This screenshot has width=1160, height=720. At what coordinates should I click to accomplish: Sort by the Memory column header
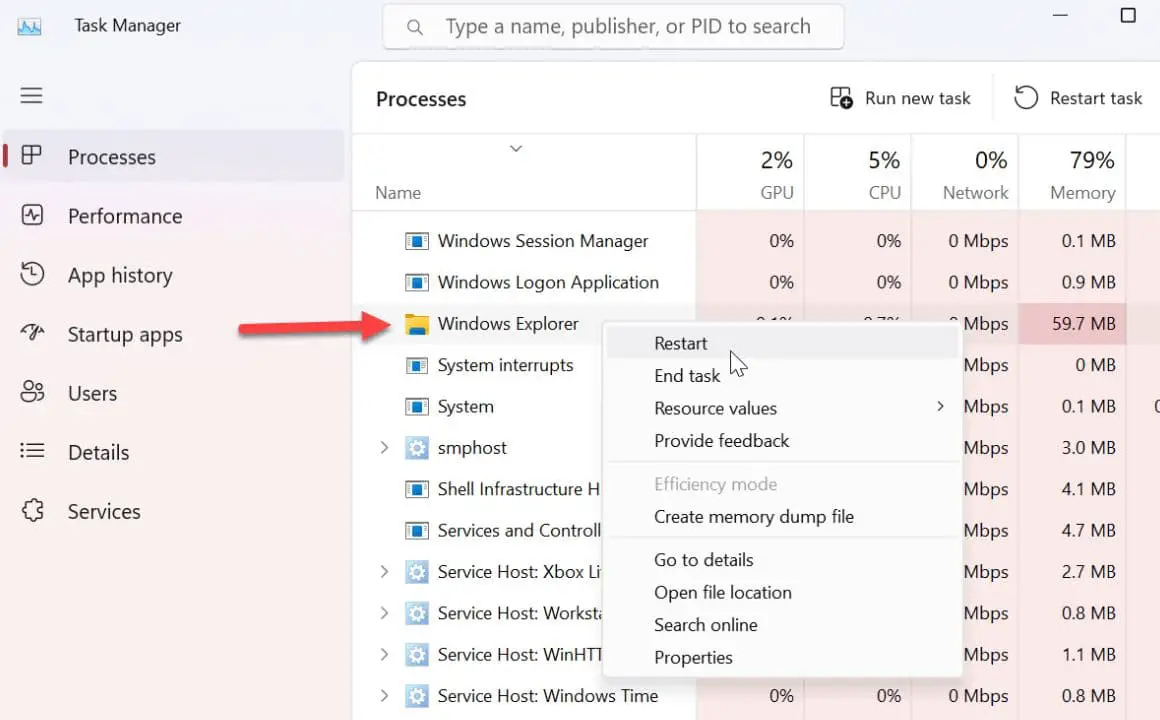(x=1072, y=173)
